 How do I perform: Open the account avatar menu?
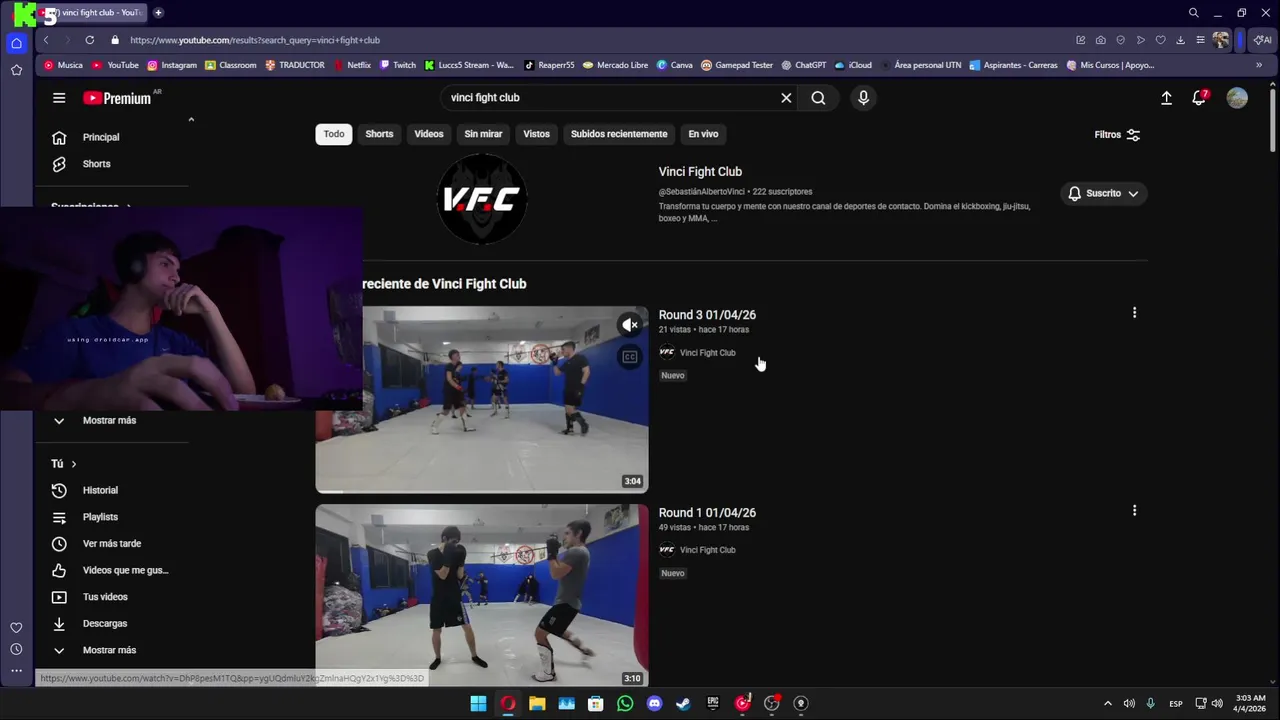pyautogui.click(x=1237, y=98)
